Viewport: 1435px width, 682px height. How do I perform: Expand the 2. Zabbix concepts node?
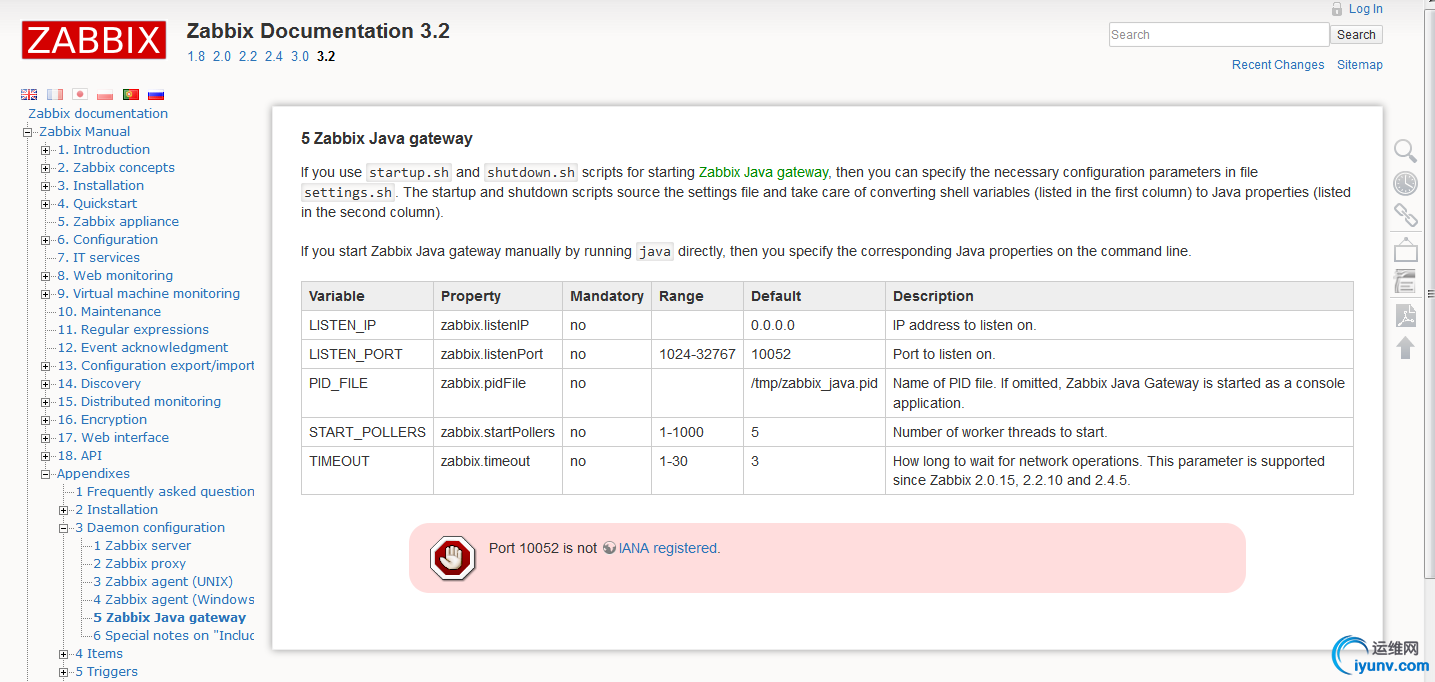pos(46,168)
